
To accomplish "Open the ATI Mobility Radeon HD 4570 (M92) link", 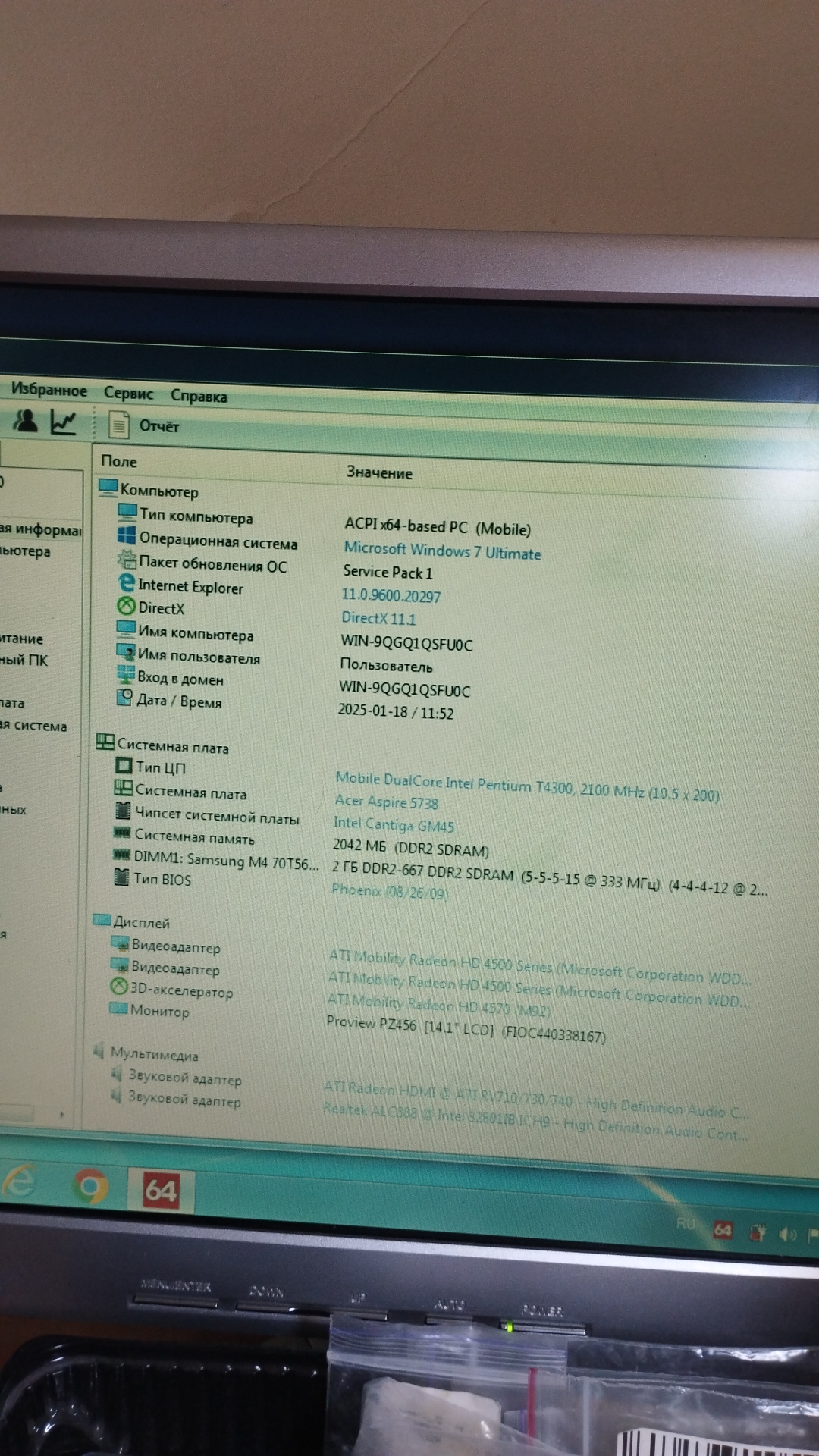I will (439, 1006).
